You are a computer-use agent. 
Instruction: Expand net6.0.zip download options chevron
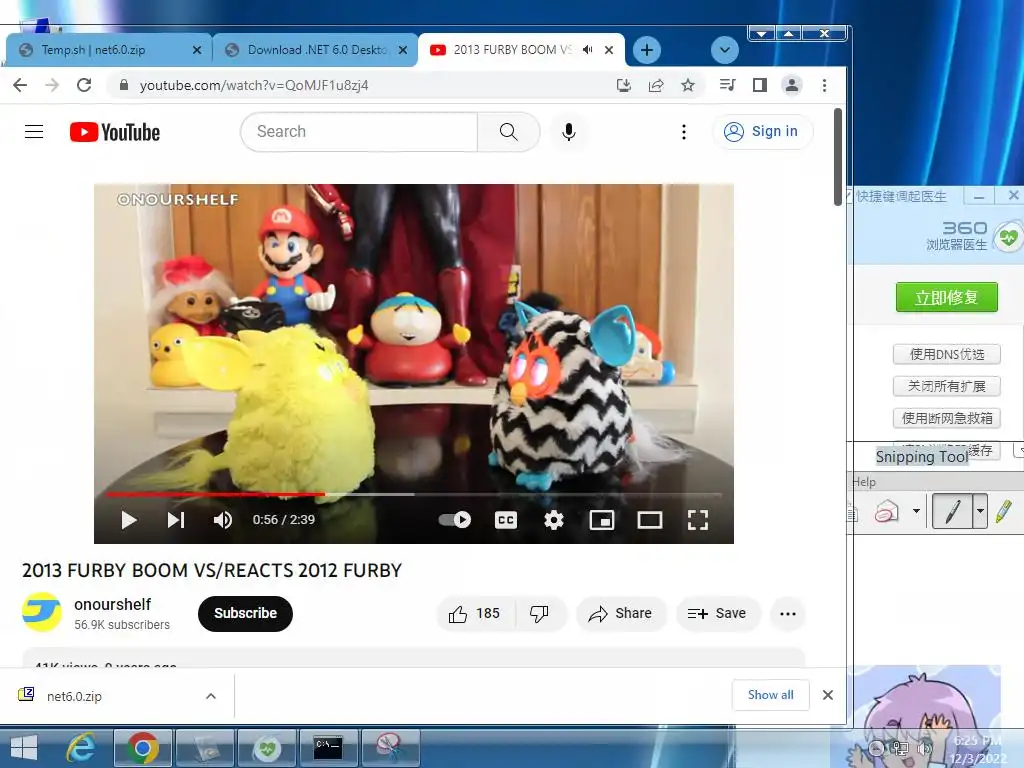click(x=211, y=696)
